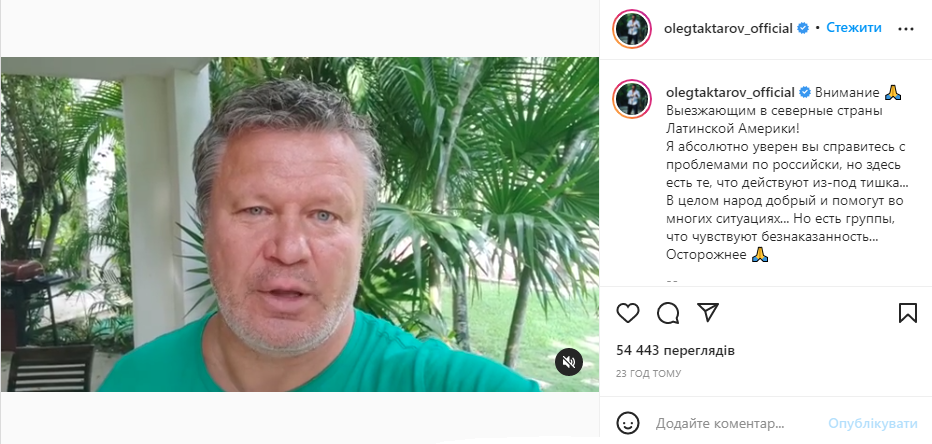Unmute the video with the speaker icon
The height and width of the screenshot is (444, 932).
[x=569, y=361]
